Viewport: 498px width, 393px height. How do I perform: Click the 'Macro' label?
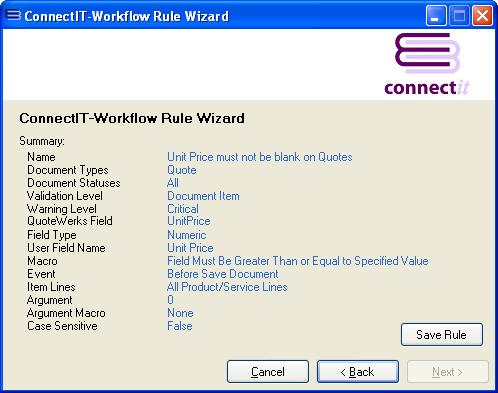click(x=42, y=261)
